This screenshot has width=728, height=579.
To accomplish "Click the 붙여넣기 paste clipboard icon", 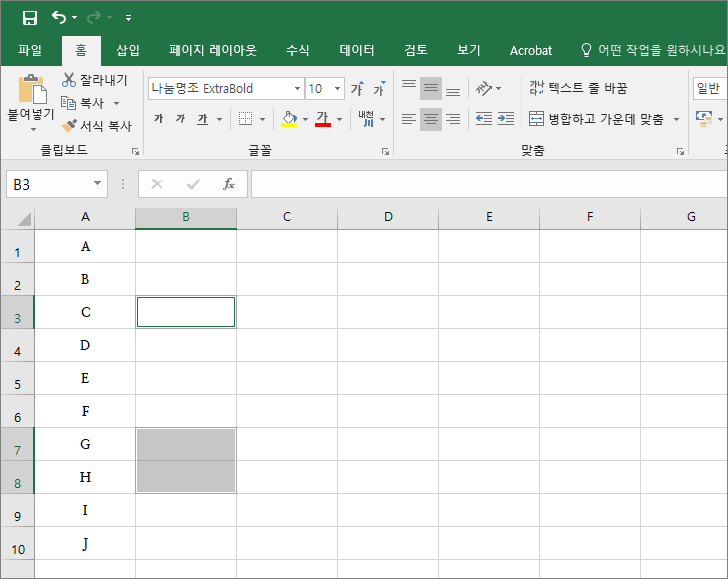I will pyautogui.click(x=32, y=89).
